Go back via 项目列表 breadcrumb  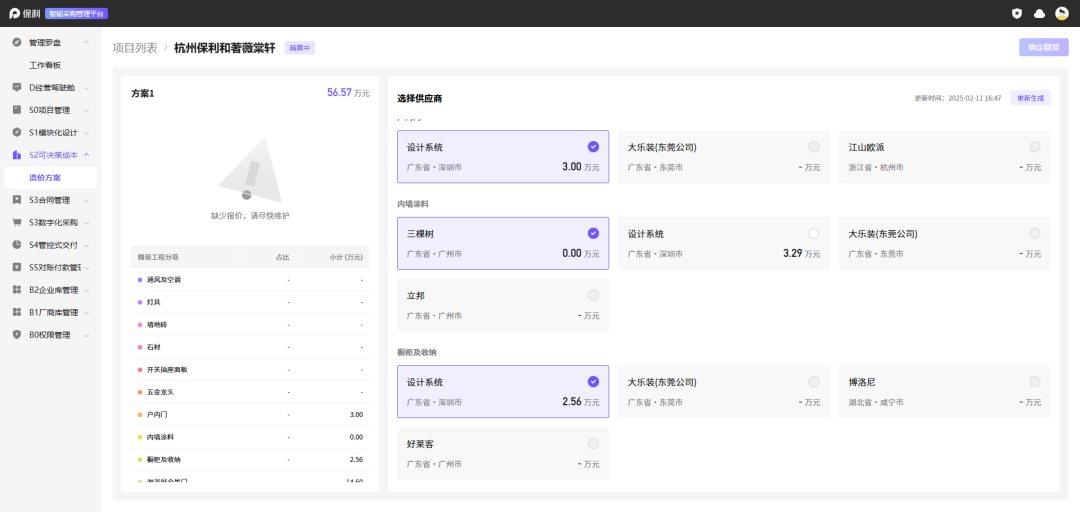pos(135,47)
